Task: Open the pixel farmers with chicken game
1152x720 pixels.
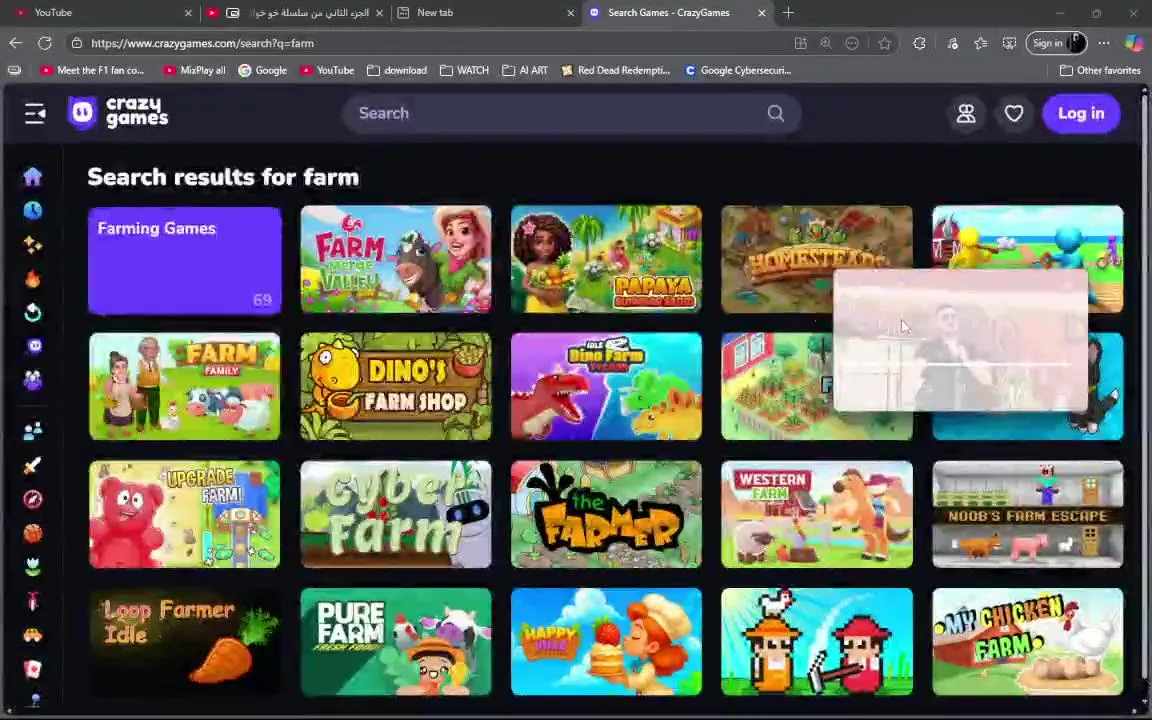Action: 817,641
